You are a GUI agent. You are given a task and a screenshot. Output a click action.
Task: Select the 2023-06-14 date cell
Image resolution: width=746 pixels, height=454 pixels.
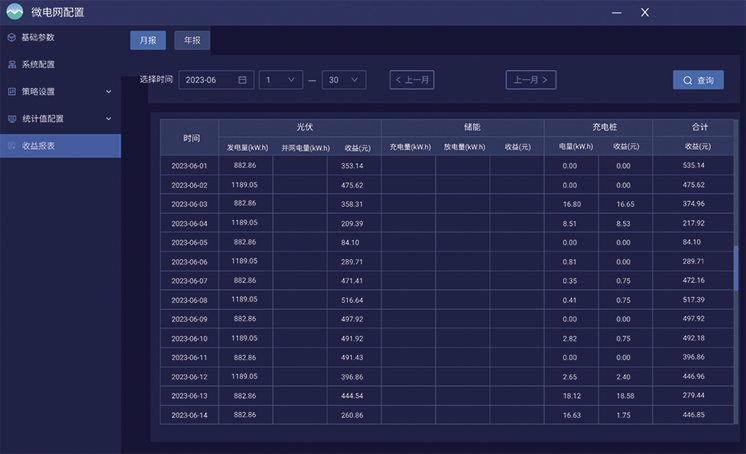pos(189,415)
